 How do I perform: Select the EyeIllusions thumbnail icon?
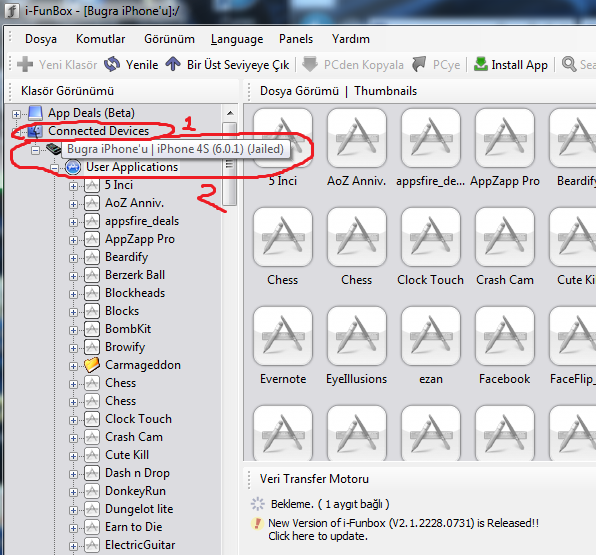point(357,336)
